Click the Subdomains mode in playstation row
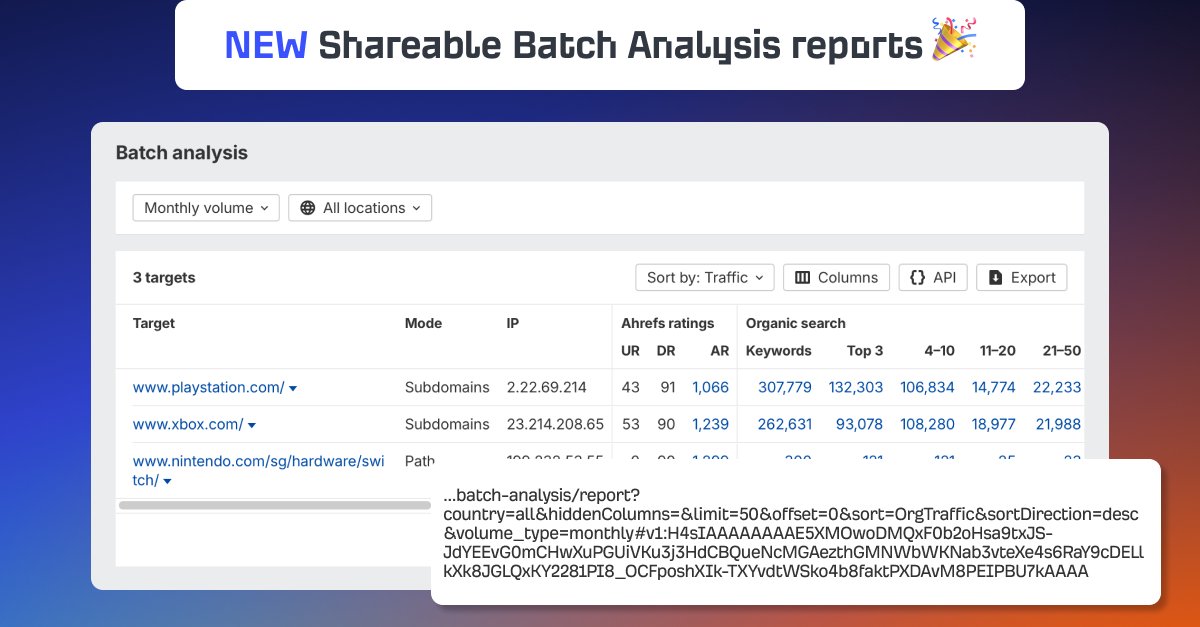Screen dimensions: 1200x627 point(447,387)
